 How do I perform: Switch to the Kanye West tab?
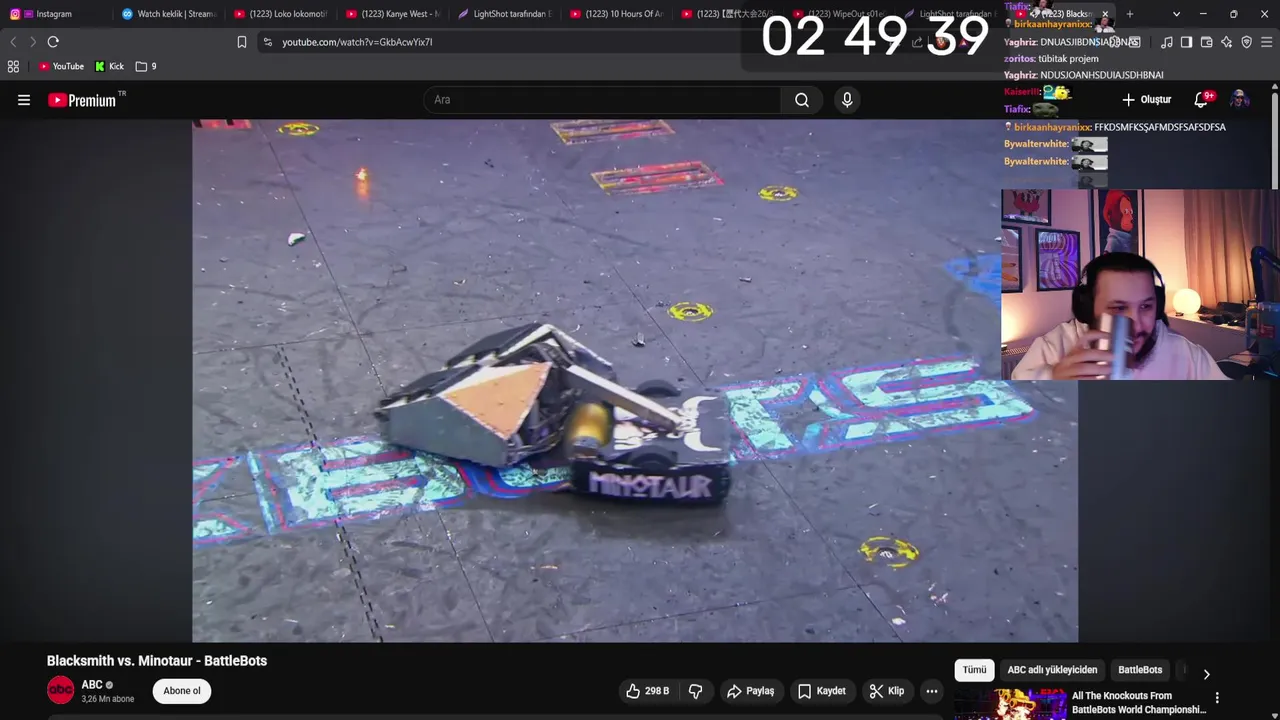pyautogui.click(x=391, y=14)
